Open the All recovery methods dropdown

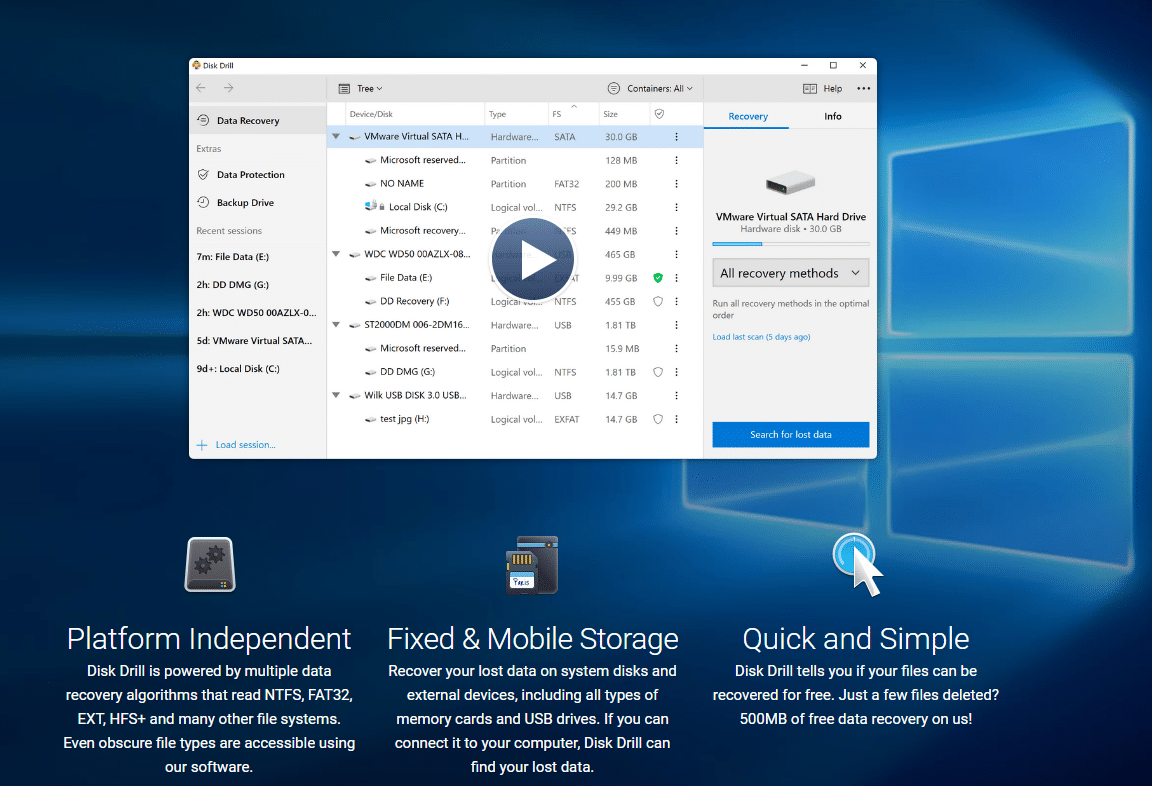tap(791, 273)
